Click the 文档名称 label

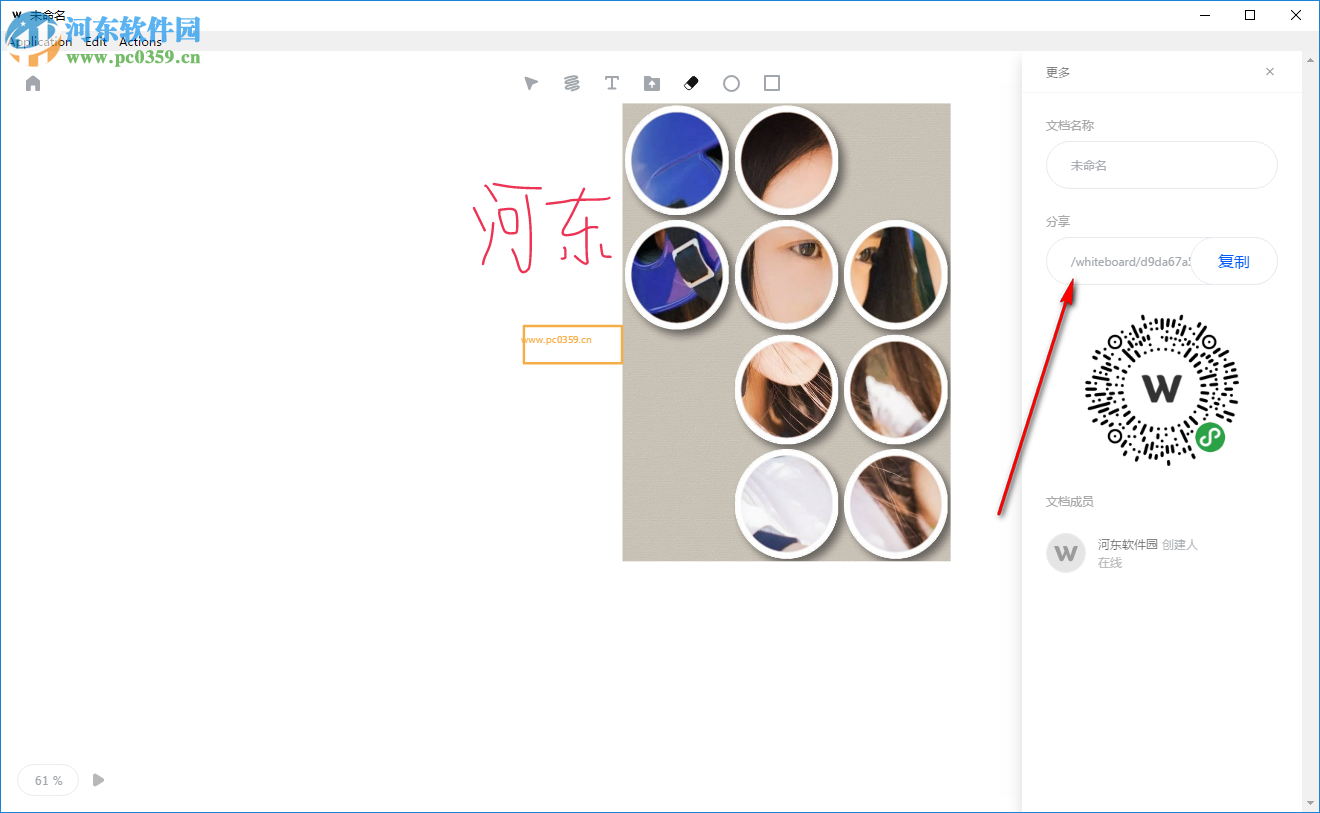pyautogui.click(x=1070, y=125)
